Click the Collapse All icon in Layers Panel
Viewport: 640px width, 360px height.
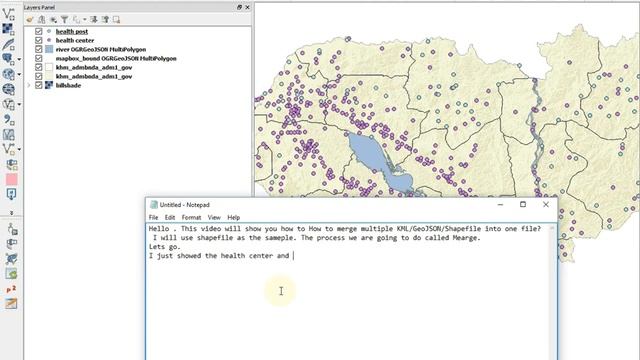pos(105,20)
